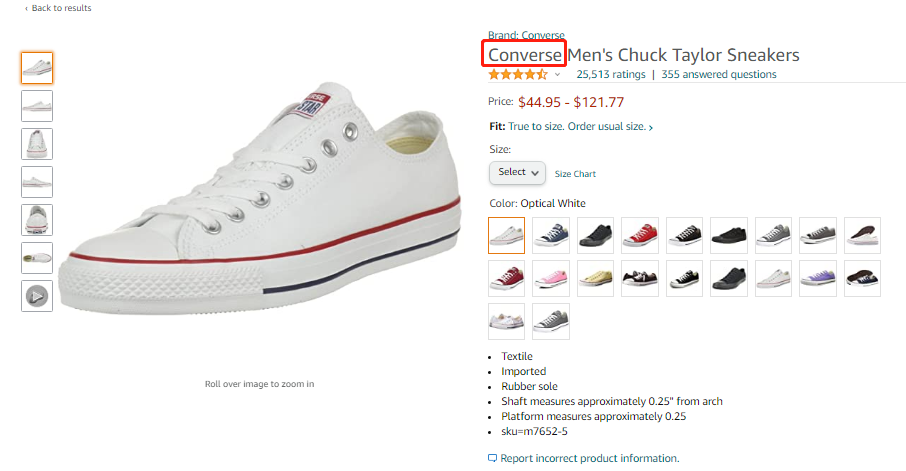Viewport: 906px width, 471px height.
Task: Click the five-star rating icons
Action: (517, 74)
